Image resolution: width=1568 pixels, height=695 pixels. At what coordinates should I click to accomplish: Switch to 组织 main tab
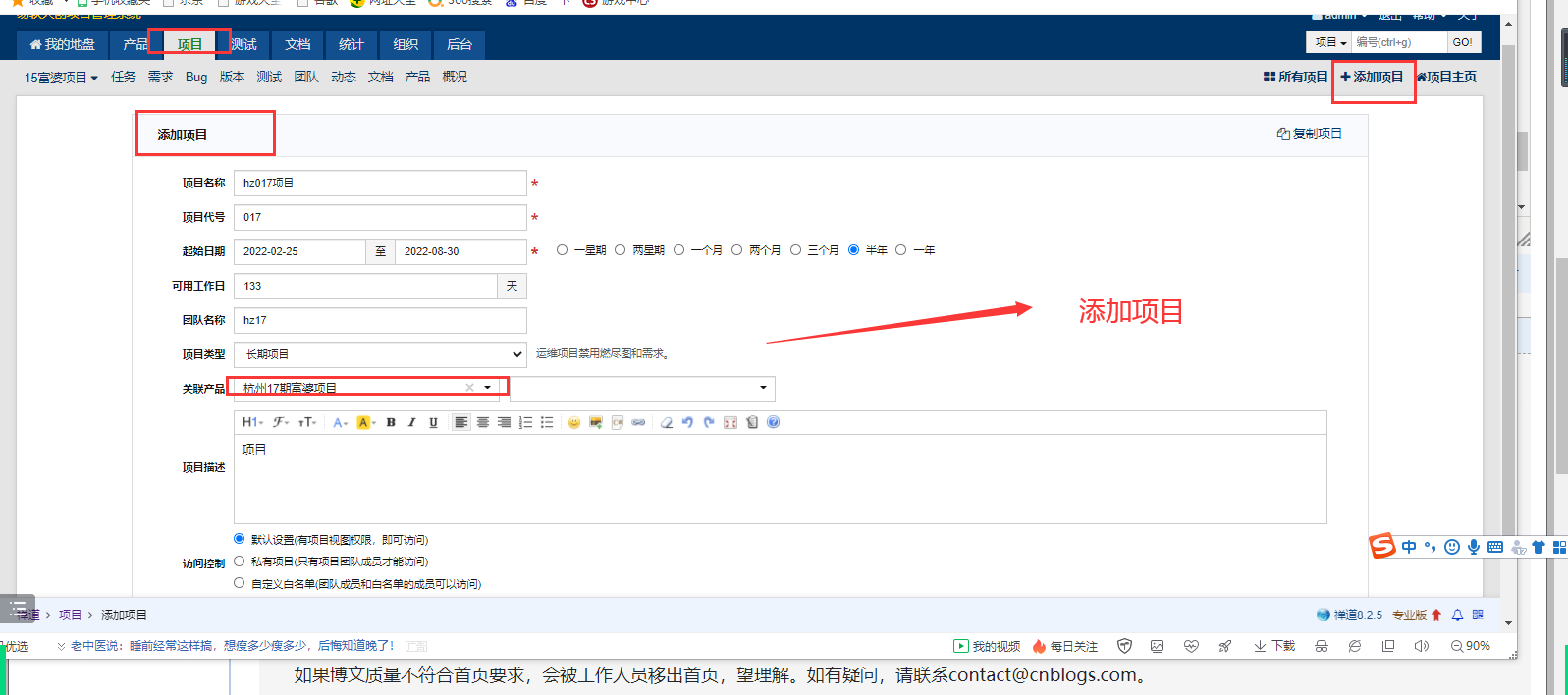406,44
